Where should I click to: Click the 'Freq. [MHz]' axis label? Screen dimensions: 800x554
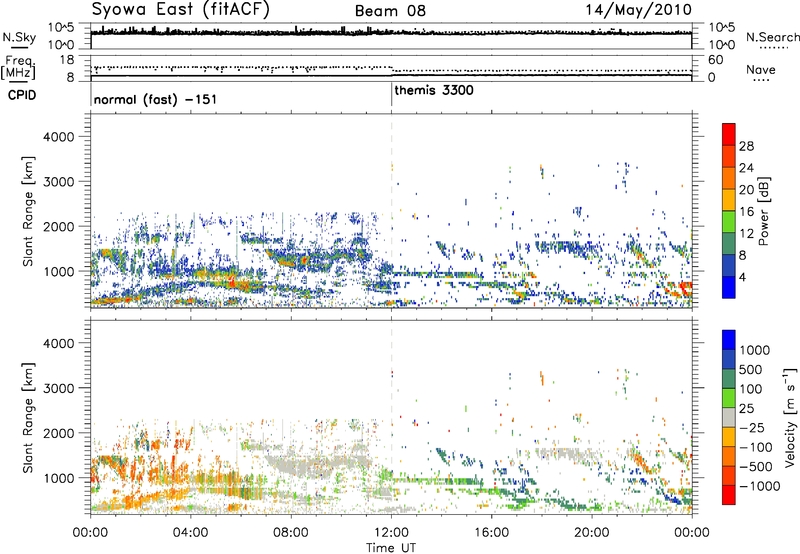point(18,67)
